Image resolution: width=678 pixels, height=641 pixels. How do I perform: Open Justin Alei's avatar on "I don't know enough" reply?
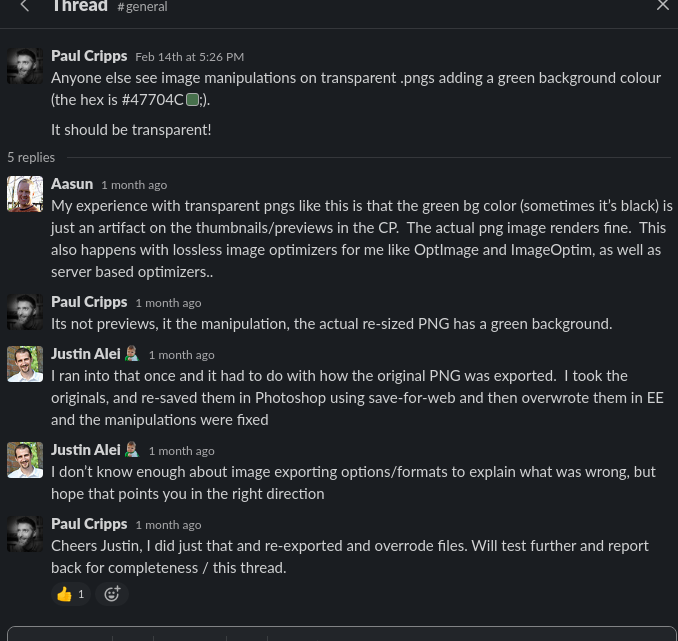25,460
